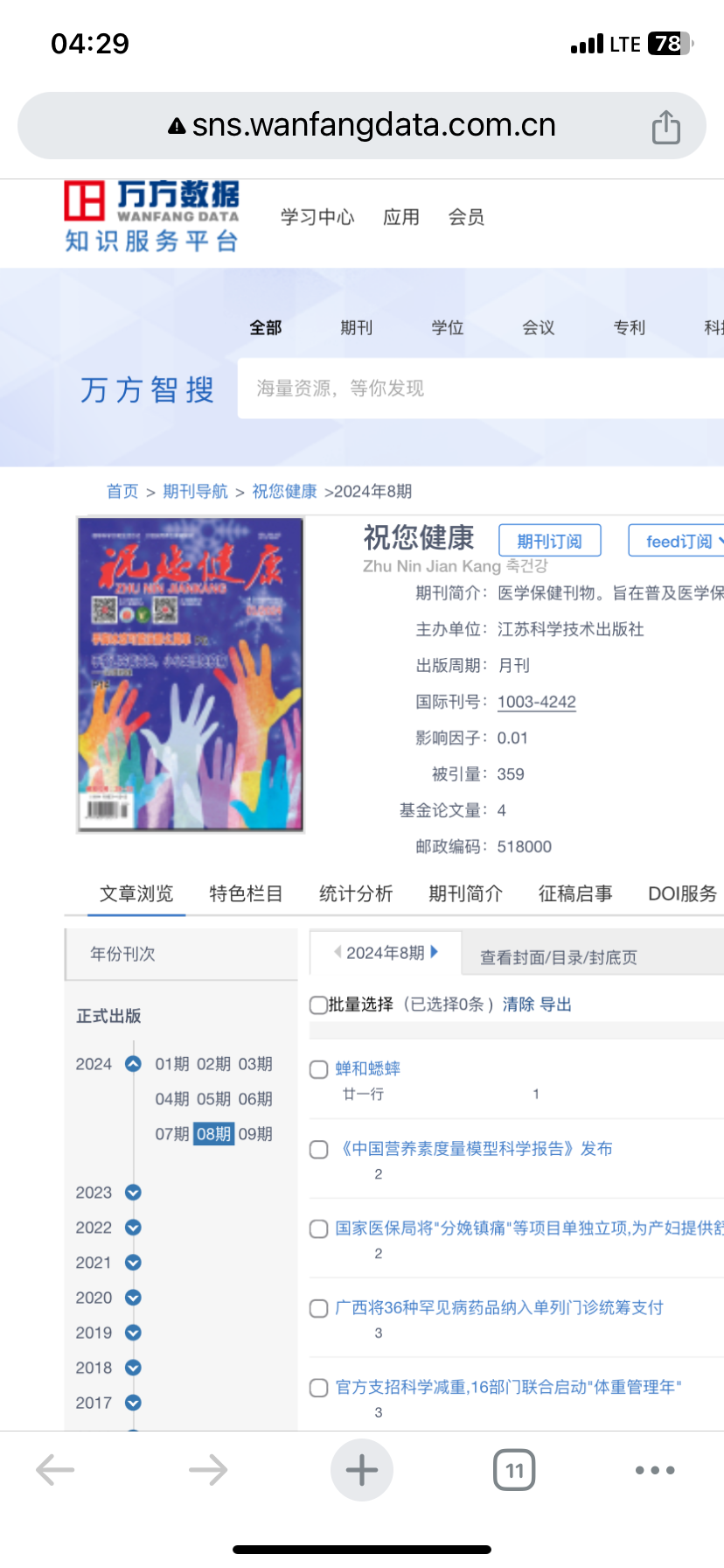Open the journal cover thumbnail

[x=191, y=674]
